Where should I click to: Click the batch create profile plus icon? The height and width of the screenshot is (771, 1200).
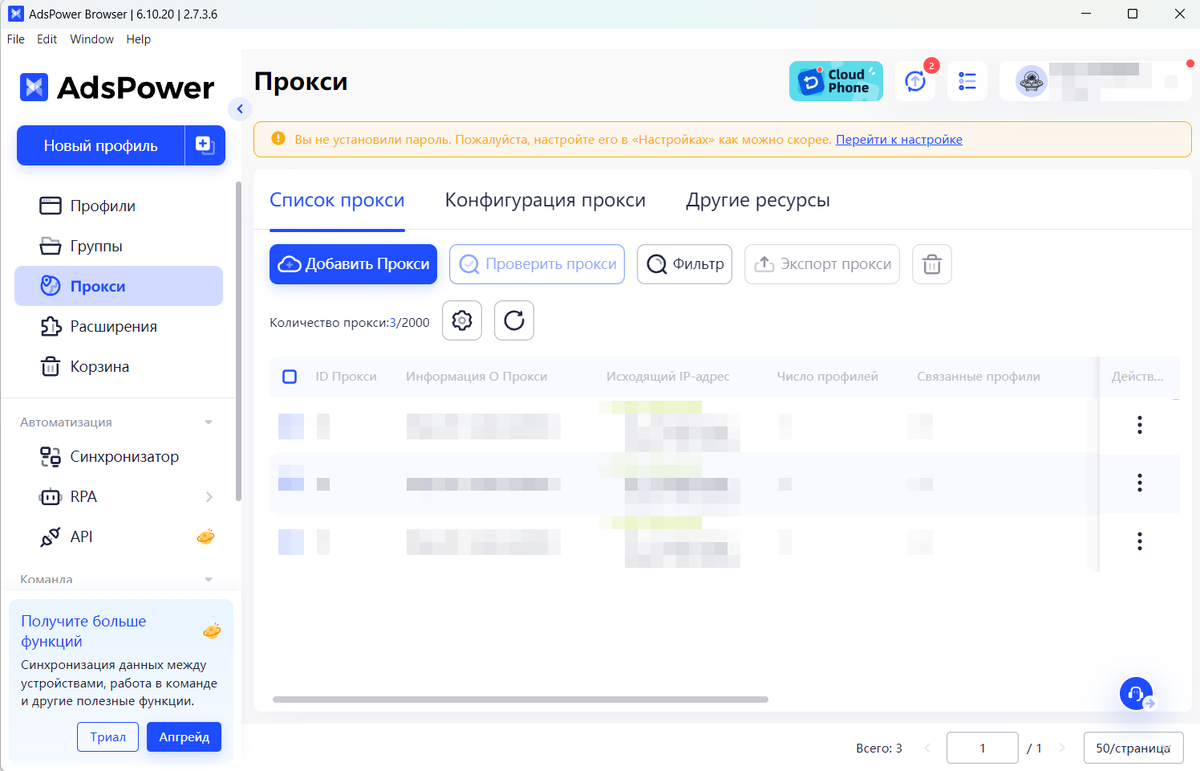point(204,145)
